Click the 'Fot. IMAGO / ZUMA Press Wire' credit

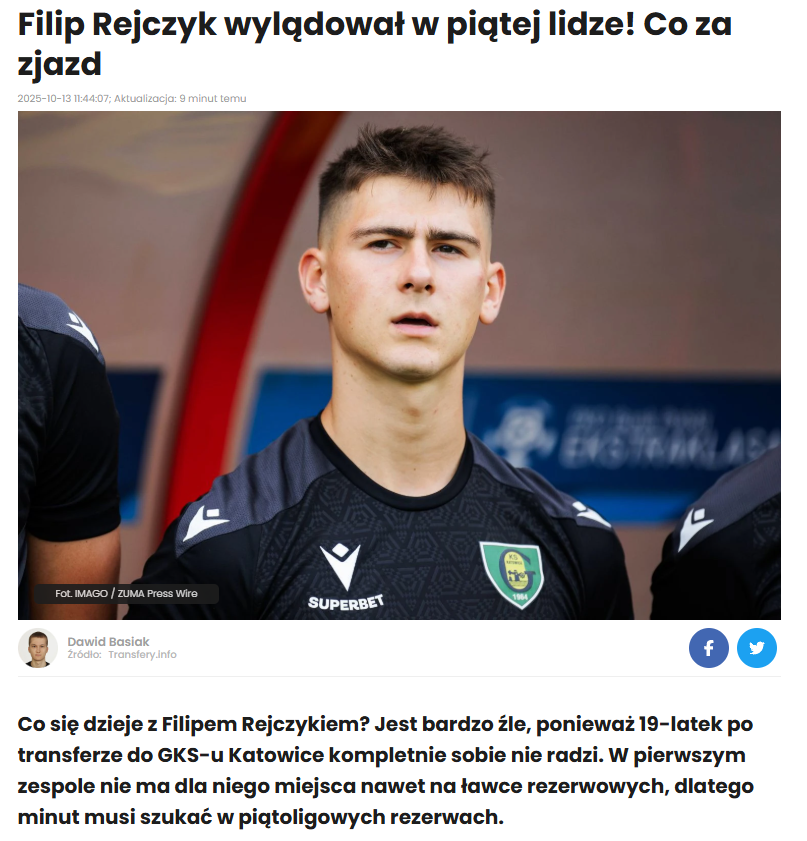127,594
